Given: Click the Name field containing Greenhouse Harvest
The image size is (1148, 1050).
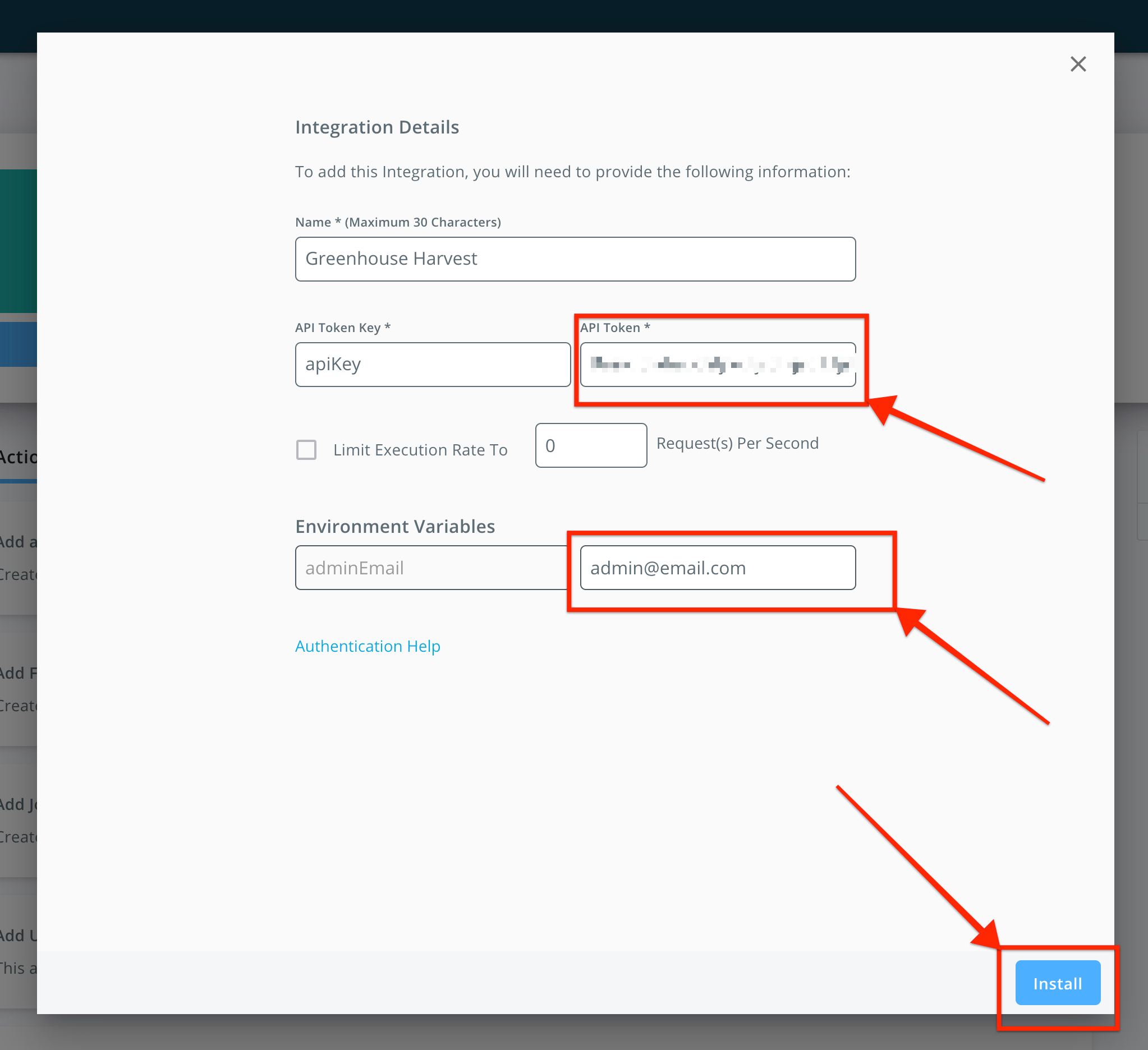Looking at the screenshot, I should tap(575, 259).
